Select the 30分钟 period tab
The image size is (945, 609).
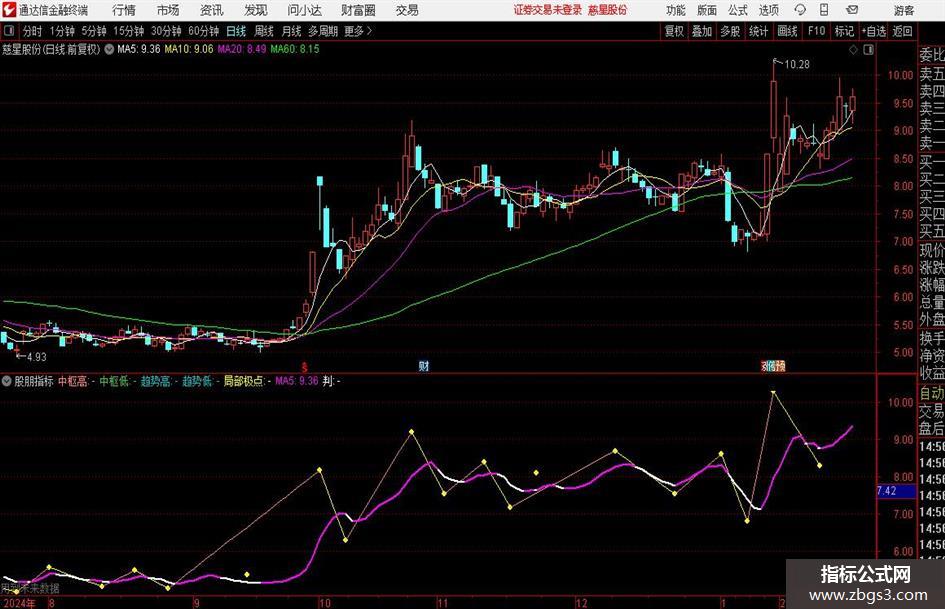(x=166, y=31)
